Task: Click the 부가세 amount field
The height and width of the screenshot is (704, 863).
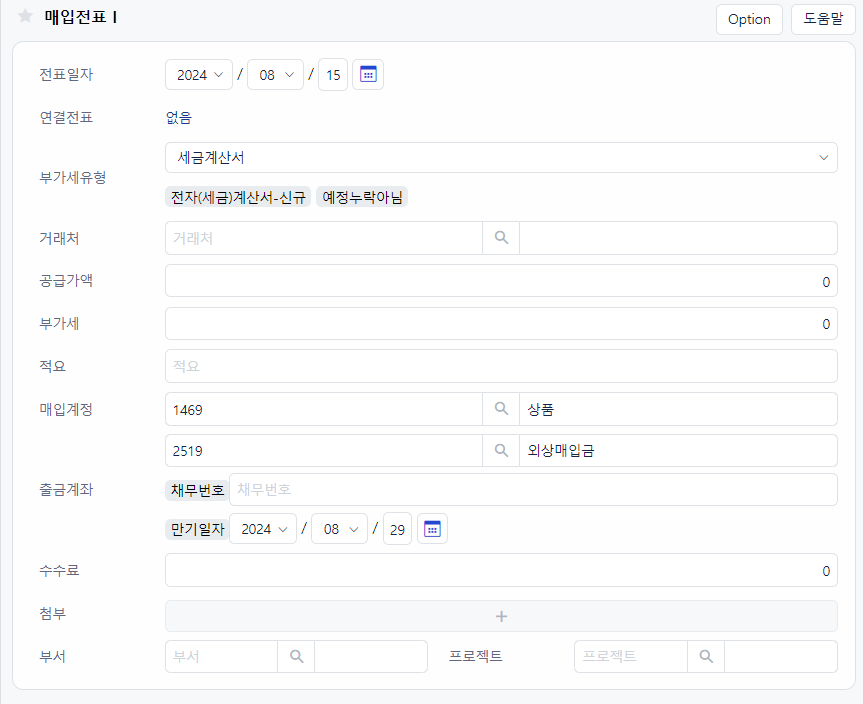Action: (501, 324)
